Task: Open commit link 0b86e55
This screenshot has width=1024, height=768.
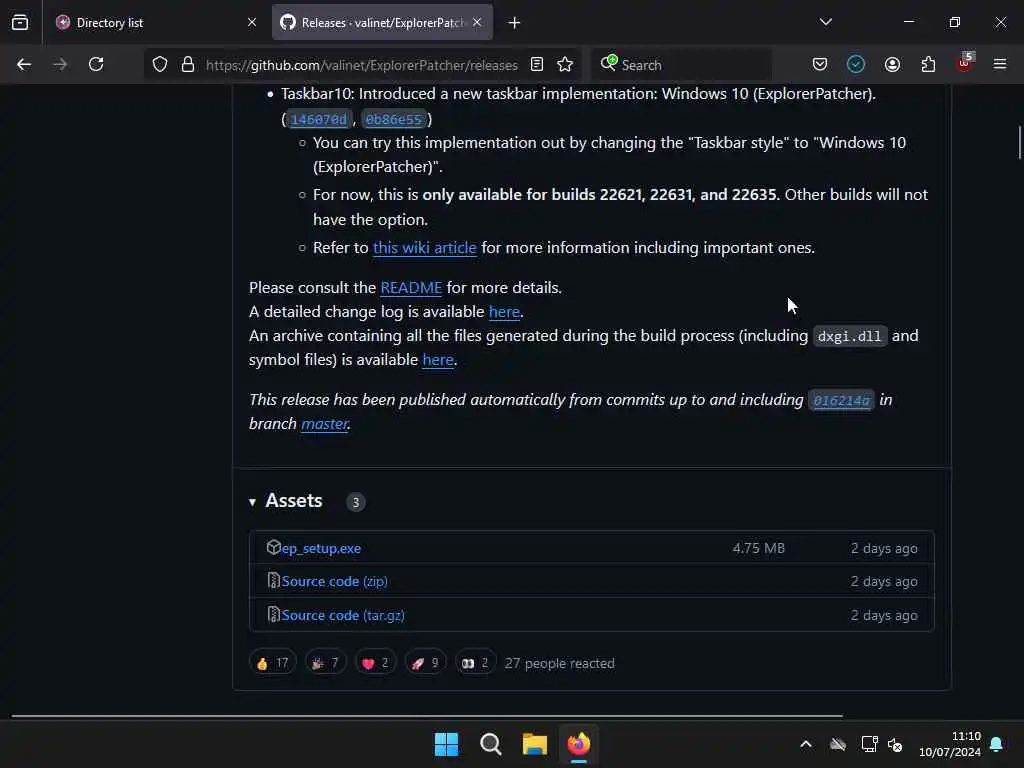Action: click(x=394, y=119)
